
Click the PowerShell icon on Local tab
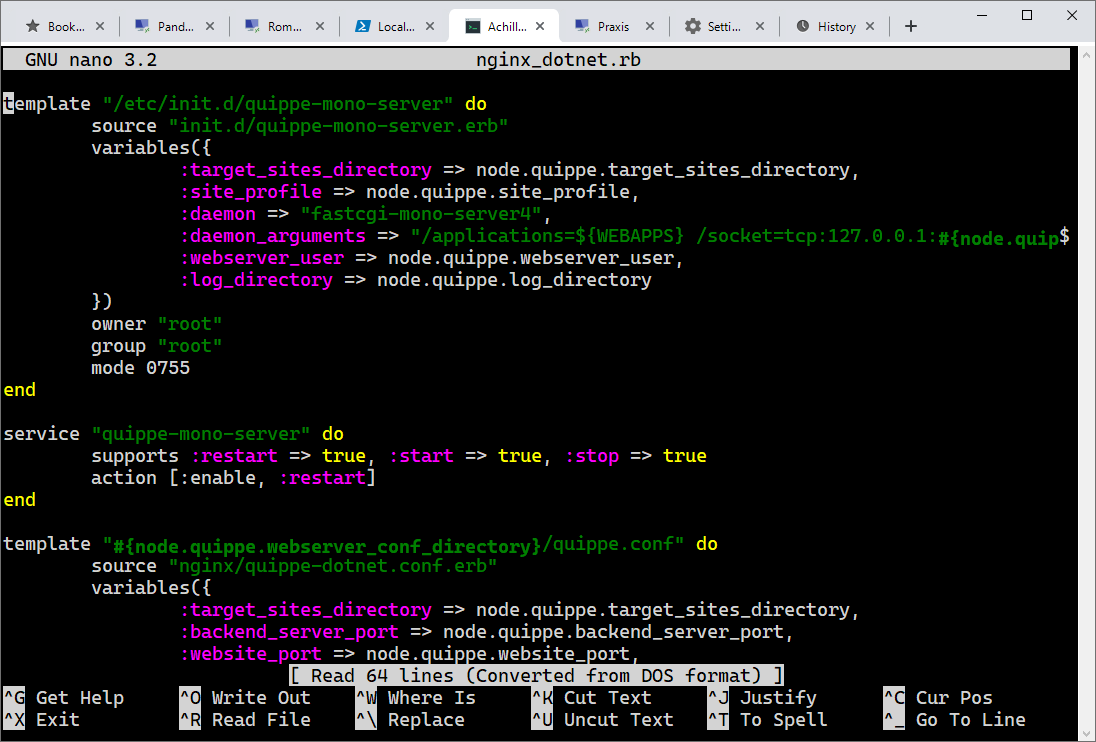pos(362,27)
